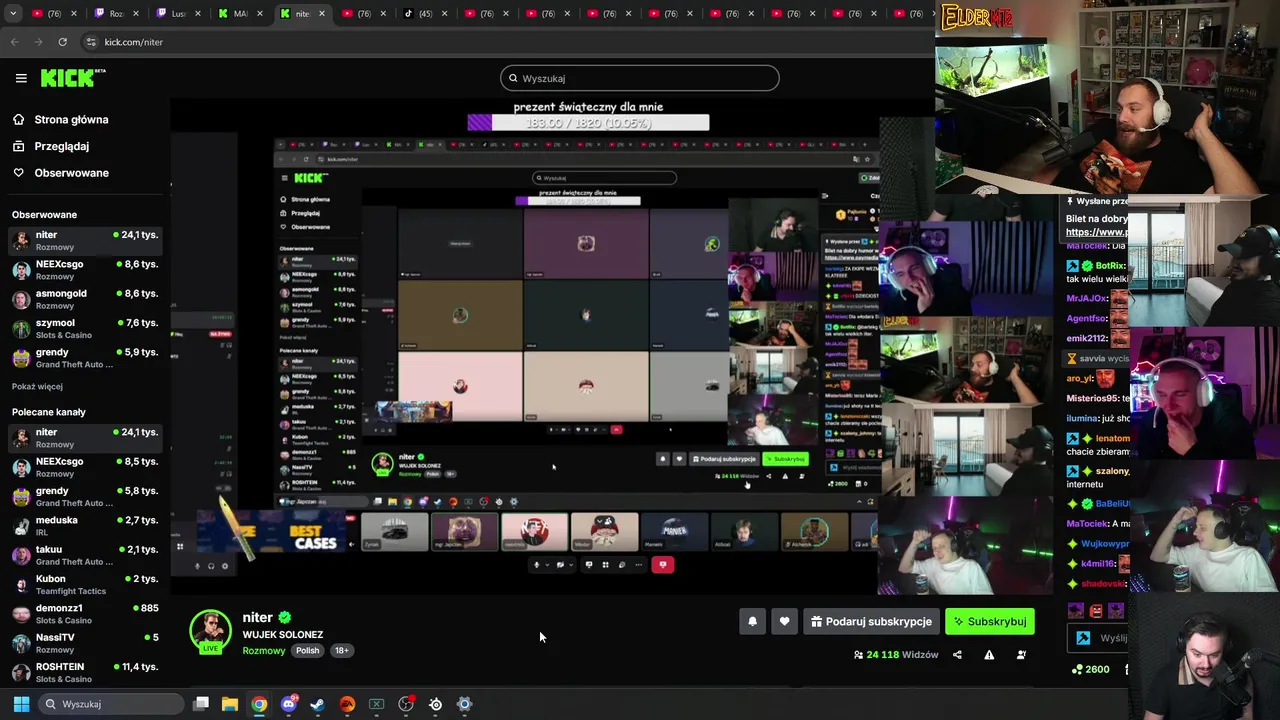The image size is (1280, 720).
Task: Click the 18+ tag
Action: click(x=341, y=651)
